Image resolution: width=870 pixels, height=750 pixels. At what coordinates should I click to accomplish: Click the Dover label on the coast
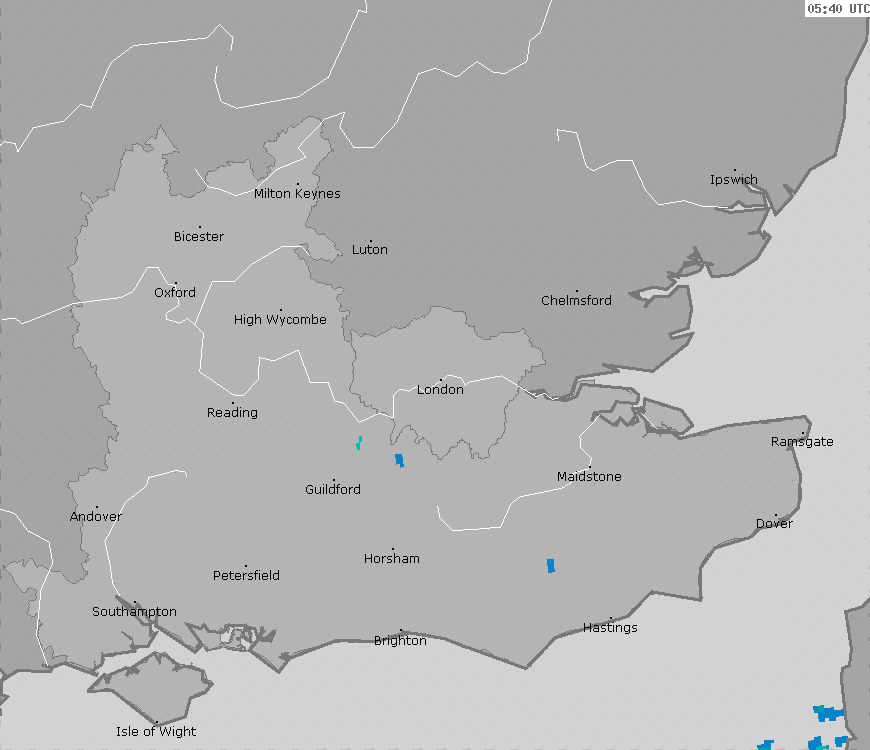tap(774, 524)
